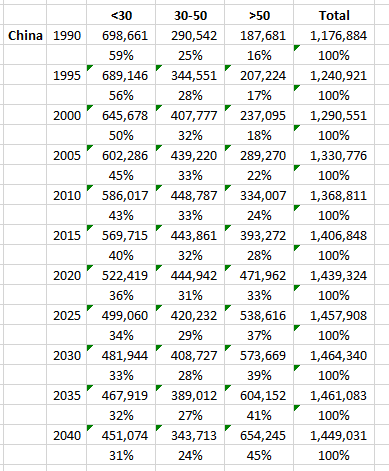Click the year 2030 cell
Screen dimensions: 389x471
tap(67, 355)
